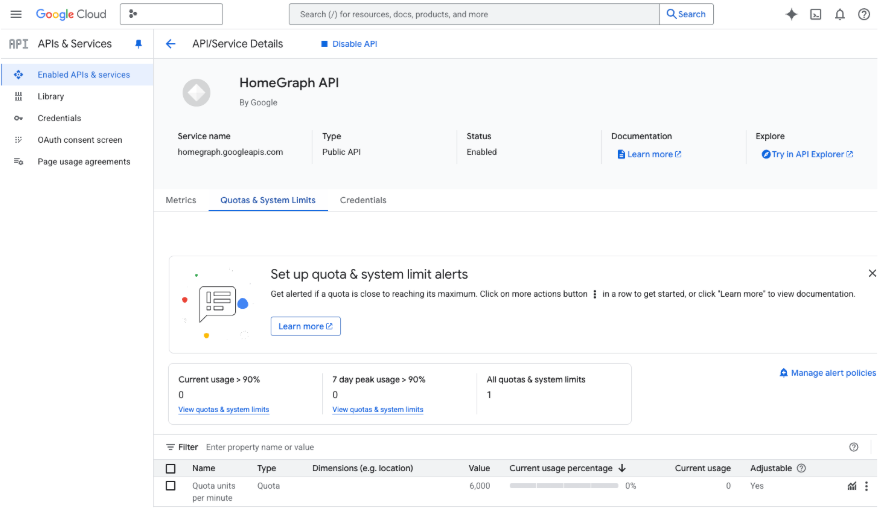The image size is (878, 508).
Task: Check the Quota units per minute row
Action: coord(171,486)
